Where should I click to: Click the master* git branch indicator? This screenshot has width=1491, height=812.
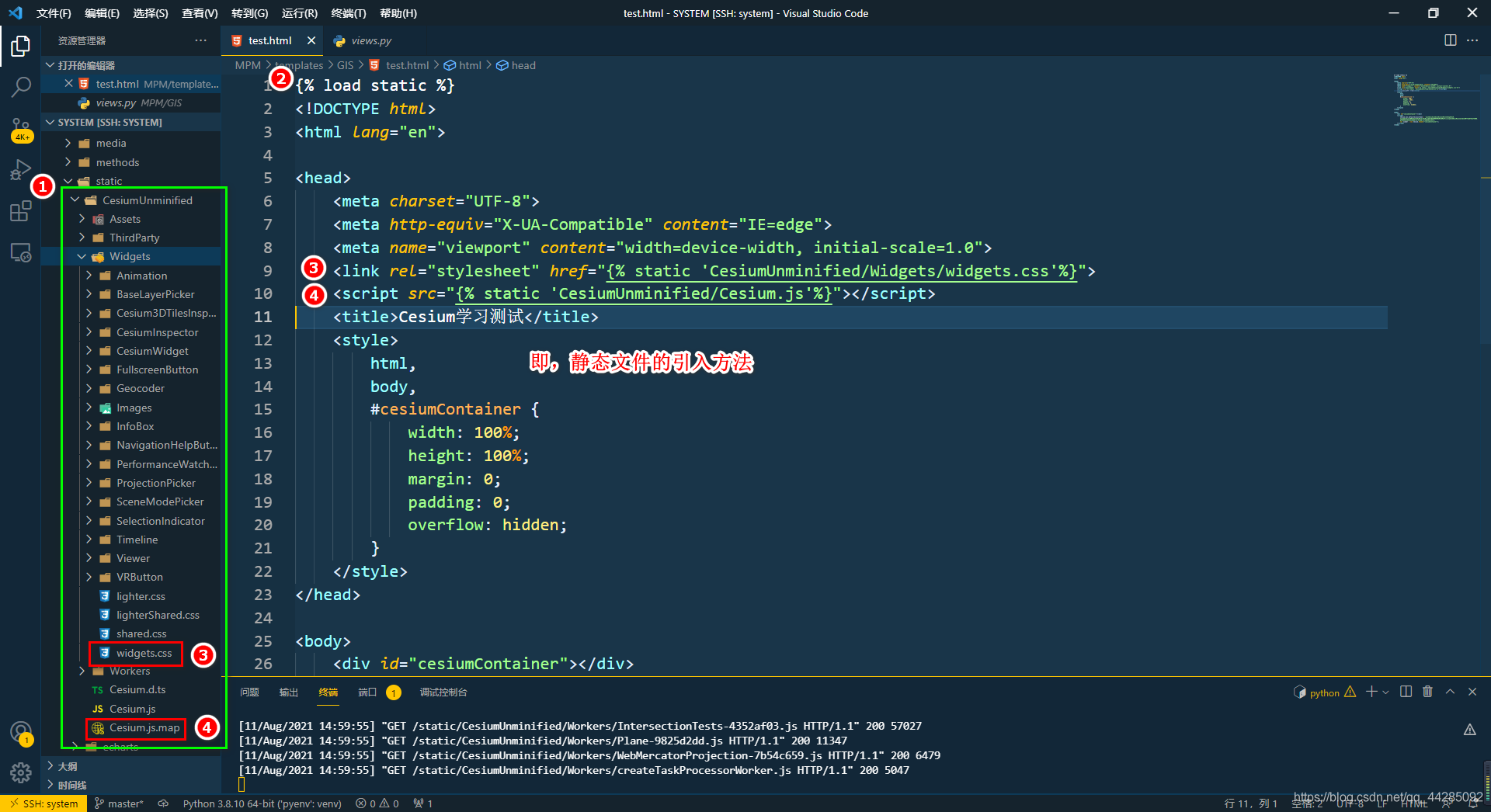(119, 803)
